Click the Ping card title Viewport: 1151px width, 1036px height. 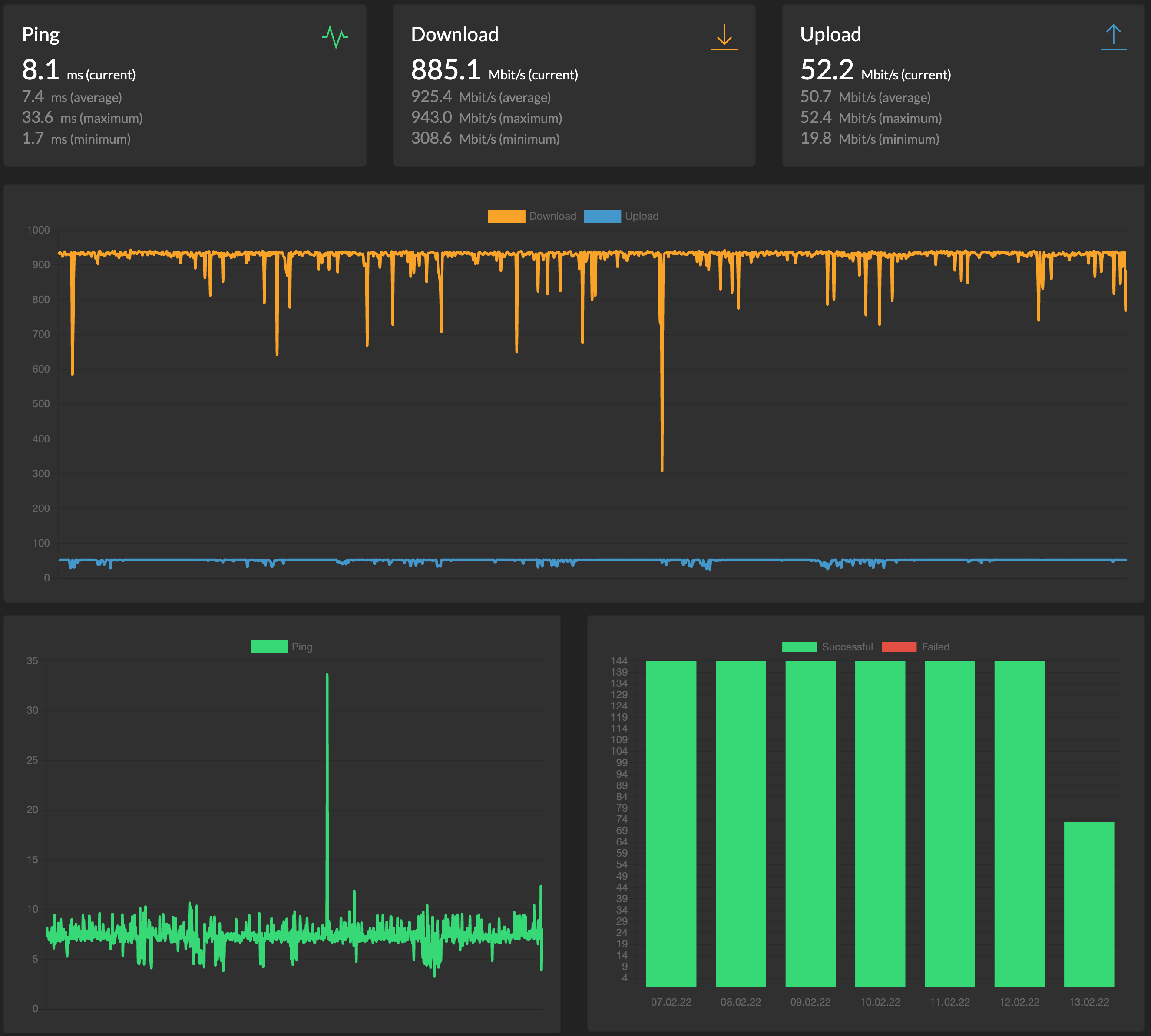pos(40,35)
